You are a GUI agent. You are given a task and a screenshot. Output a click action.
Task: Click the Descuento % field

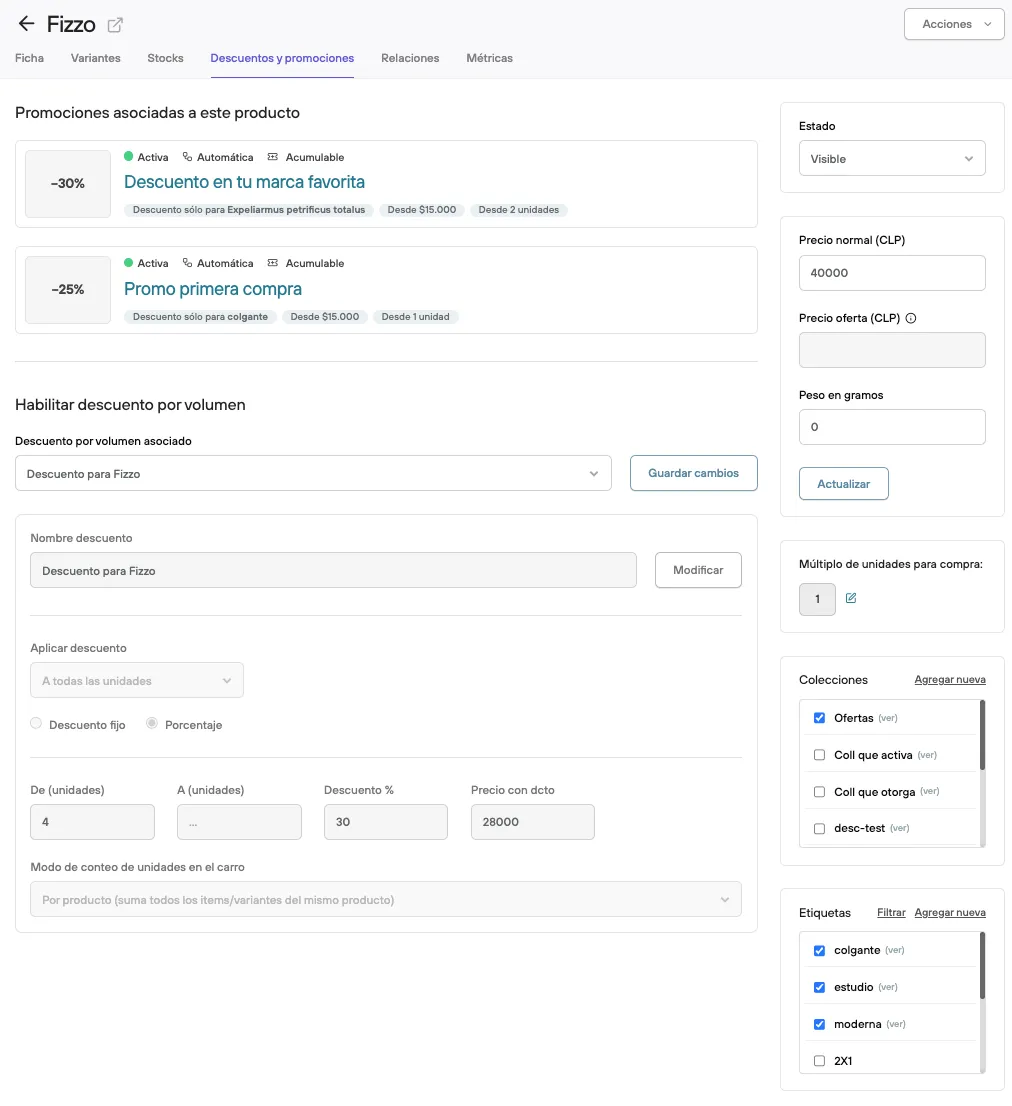pyautogui.click(x=386, y=822)
